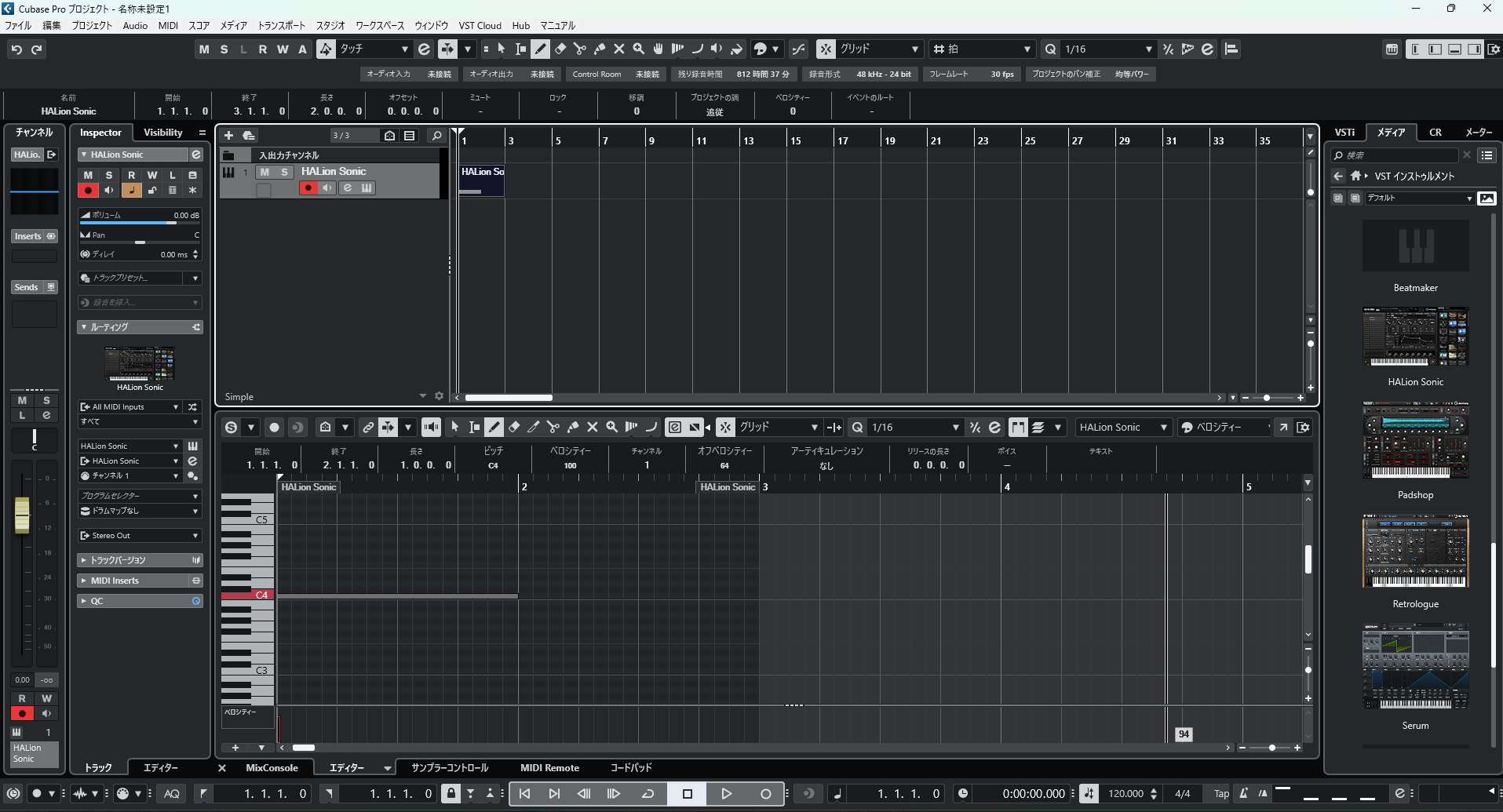1503x812 pixels.
Task: Switch to the Visibility tab in the Inspector
Action: (162, 132)
